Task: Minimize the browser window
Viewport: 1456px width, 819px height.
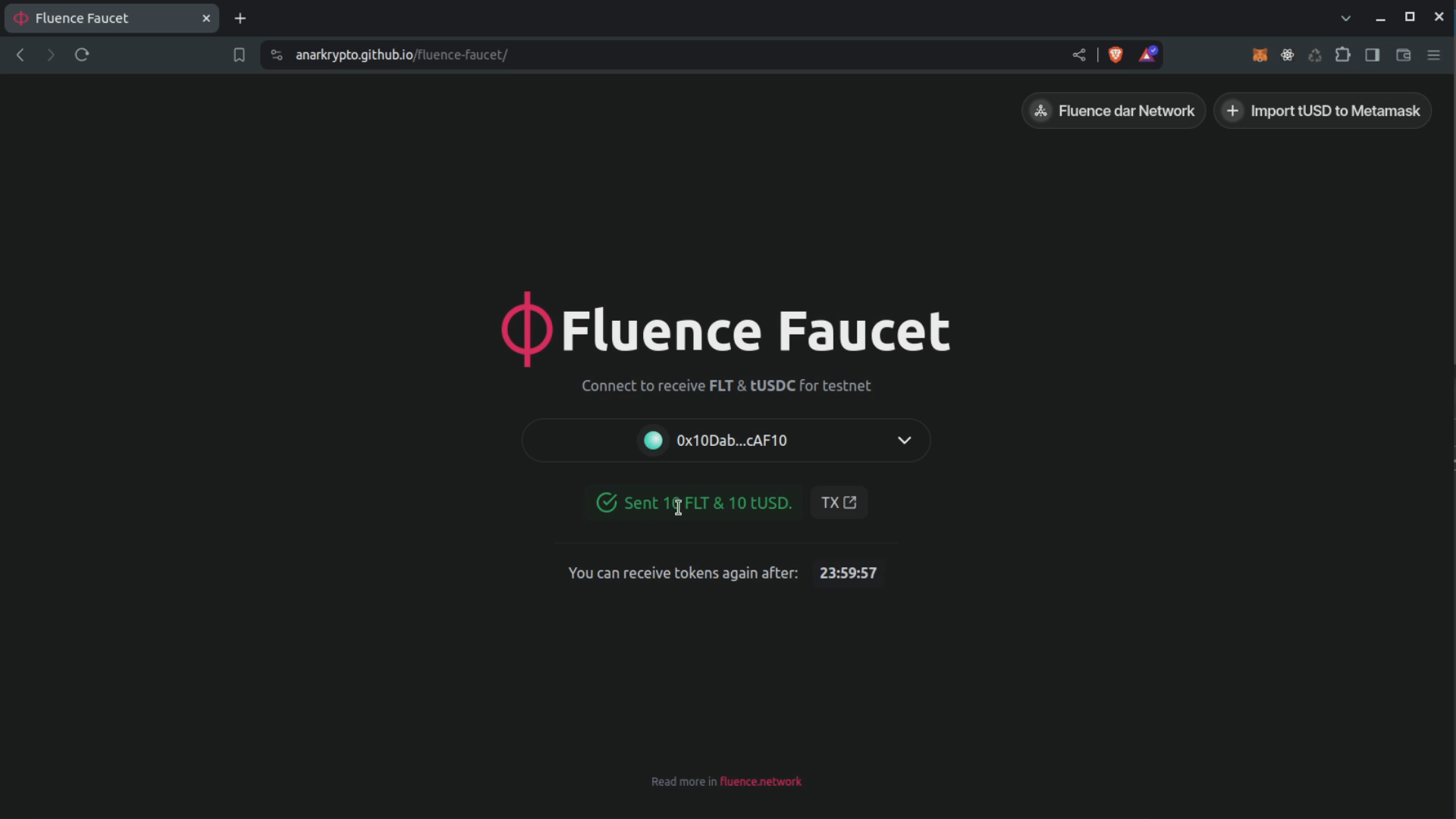Action: click(x=1380, y=18)
